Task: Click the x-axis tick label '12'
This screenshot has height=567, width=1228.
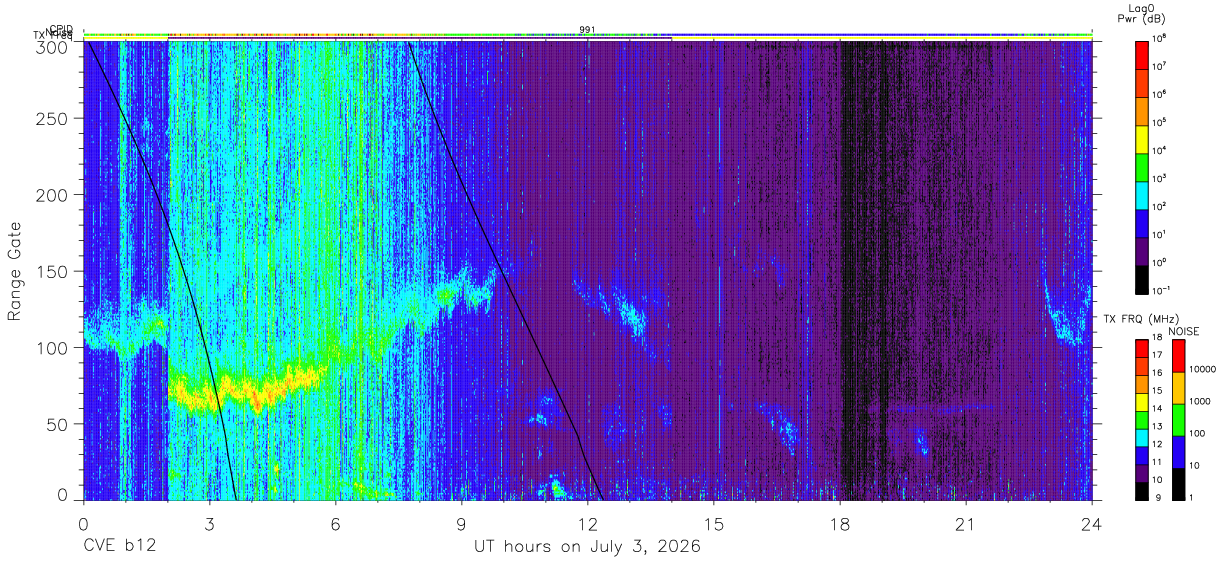Action: [x=588, y=524]
